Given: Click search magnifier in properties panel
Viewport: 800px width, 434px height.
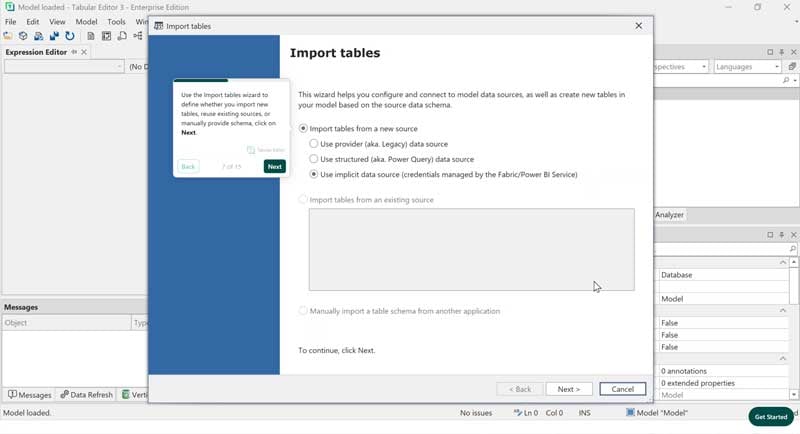Looking at the screenshot, I should [x=792, y=248].
